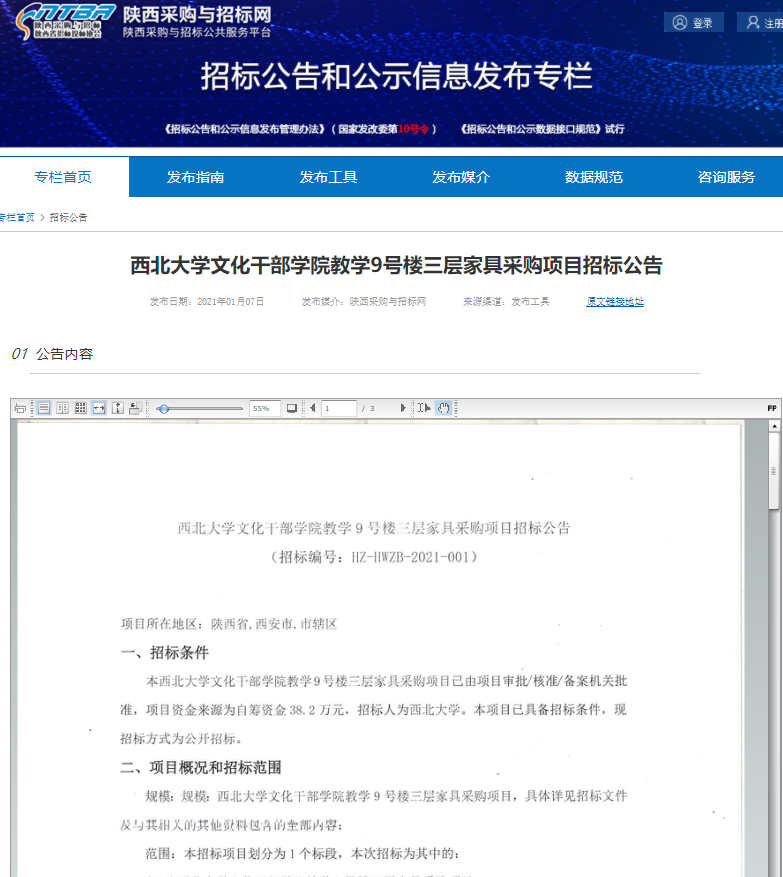Open the 原文链接地址 link
The image size is (783, 877).
click(614, 301)
